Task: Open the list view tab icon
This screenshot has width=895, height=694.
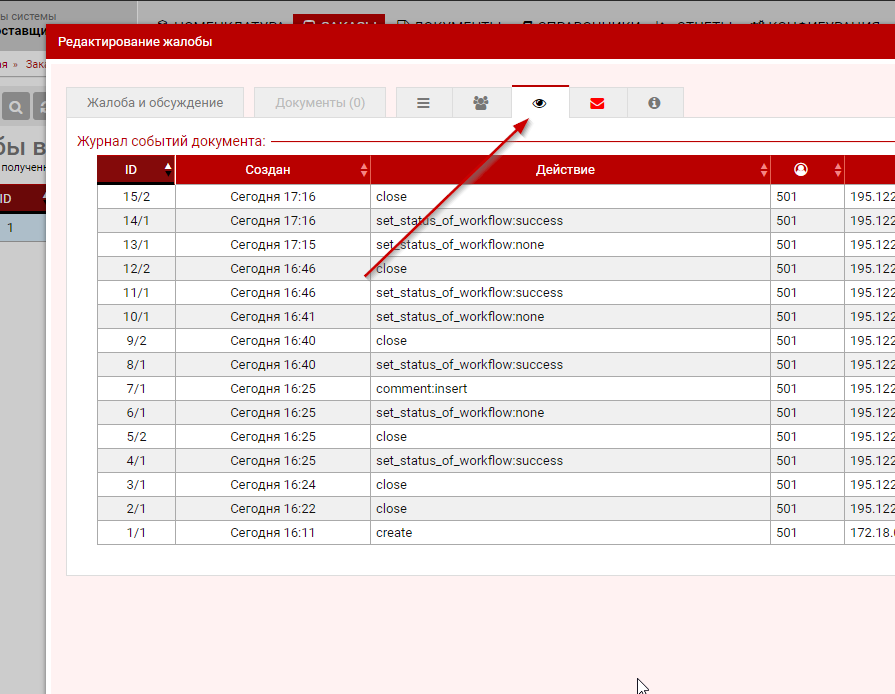Action: [x=423, y=103]
